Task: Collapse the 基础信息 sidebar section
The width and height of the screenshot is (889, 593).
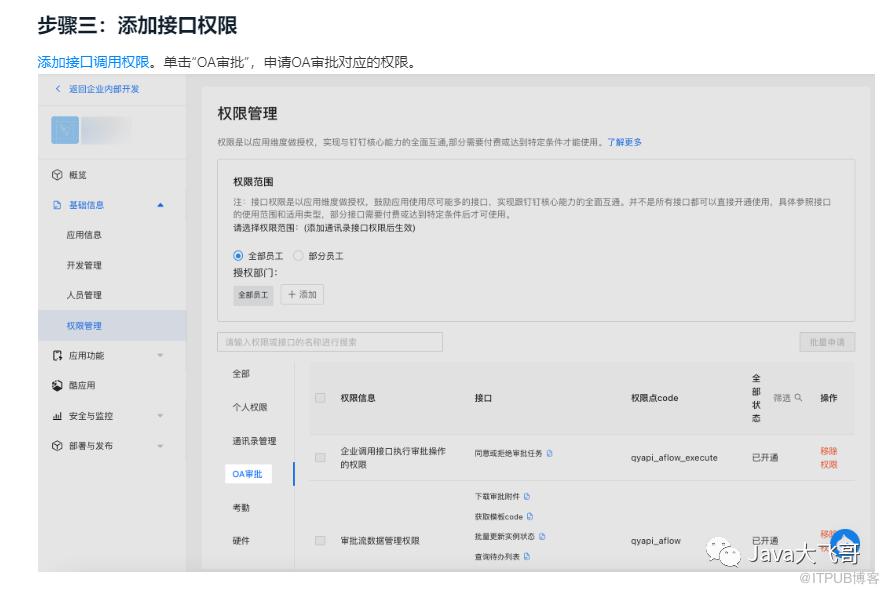Action: pyautogui.click(x=161, y=205)
